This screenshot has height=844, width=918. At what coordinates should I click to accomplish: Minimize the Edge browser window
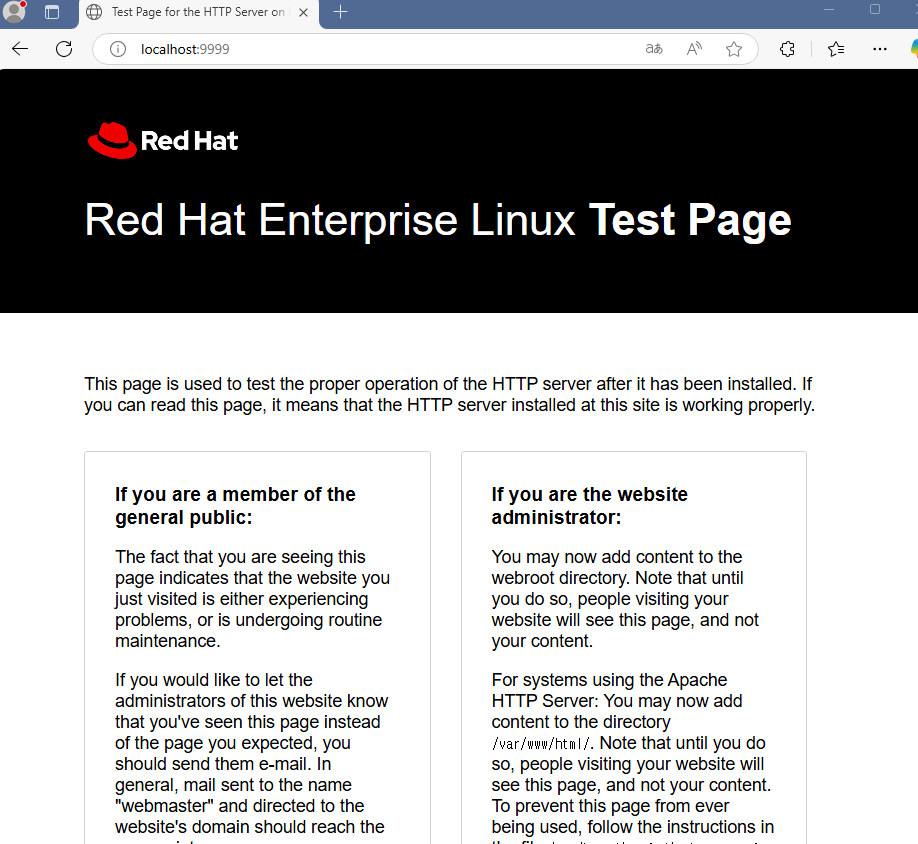click(828, 9)
